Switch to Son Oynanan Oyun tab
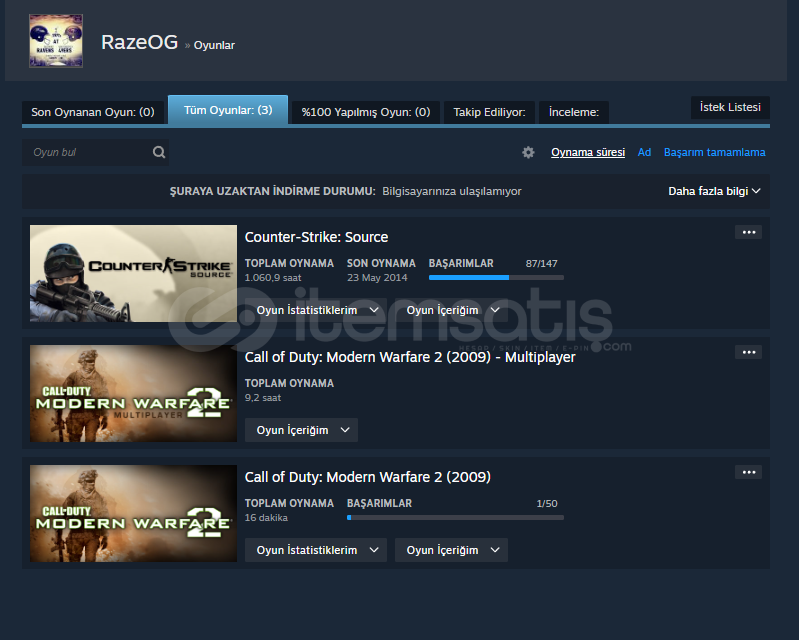This screenshot has width=799, height=640. [93, 112]
